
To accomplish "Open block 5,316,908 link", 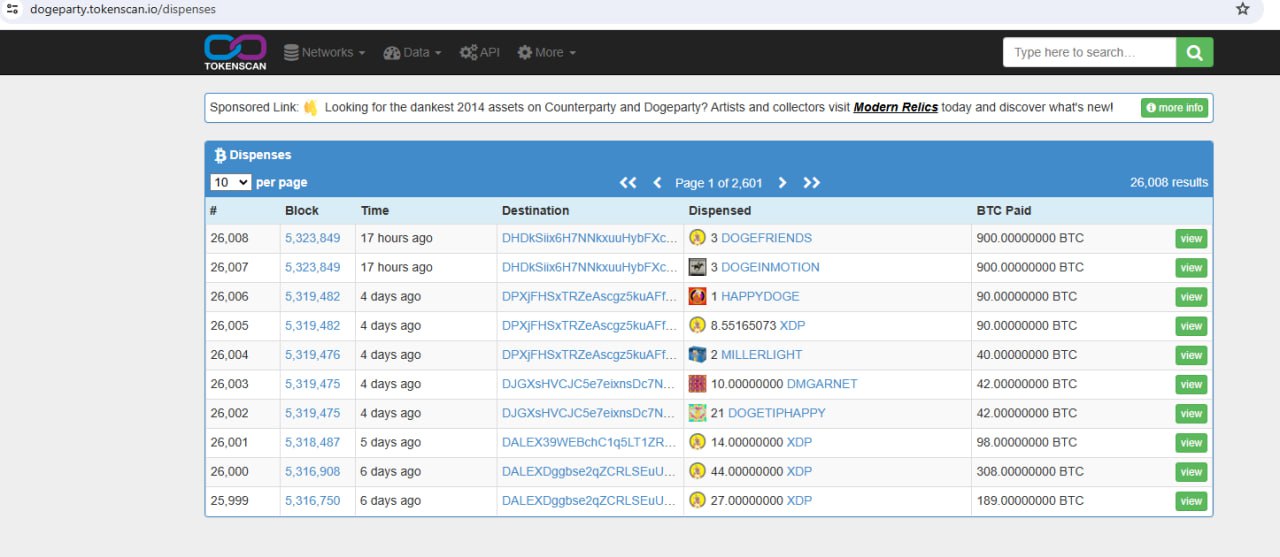I will click(312, 471).
